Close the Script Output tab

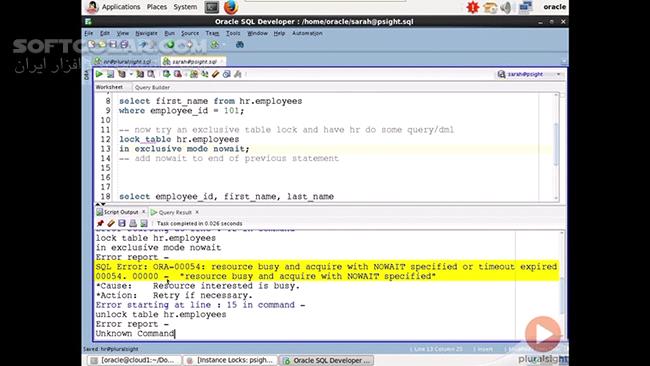pos(144,212)
